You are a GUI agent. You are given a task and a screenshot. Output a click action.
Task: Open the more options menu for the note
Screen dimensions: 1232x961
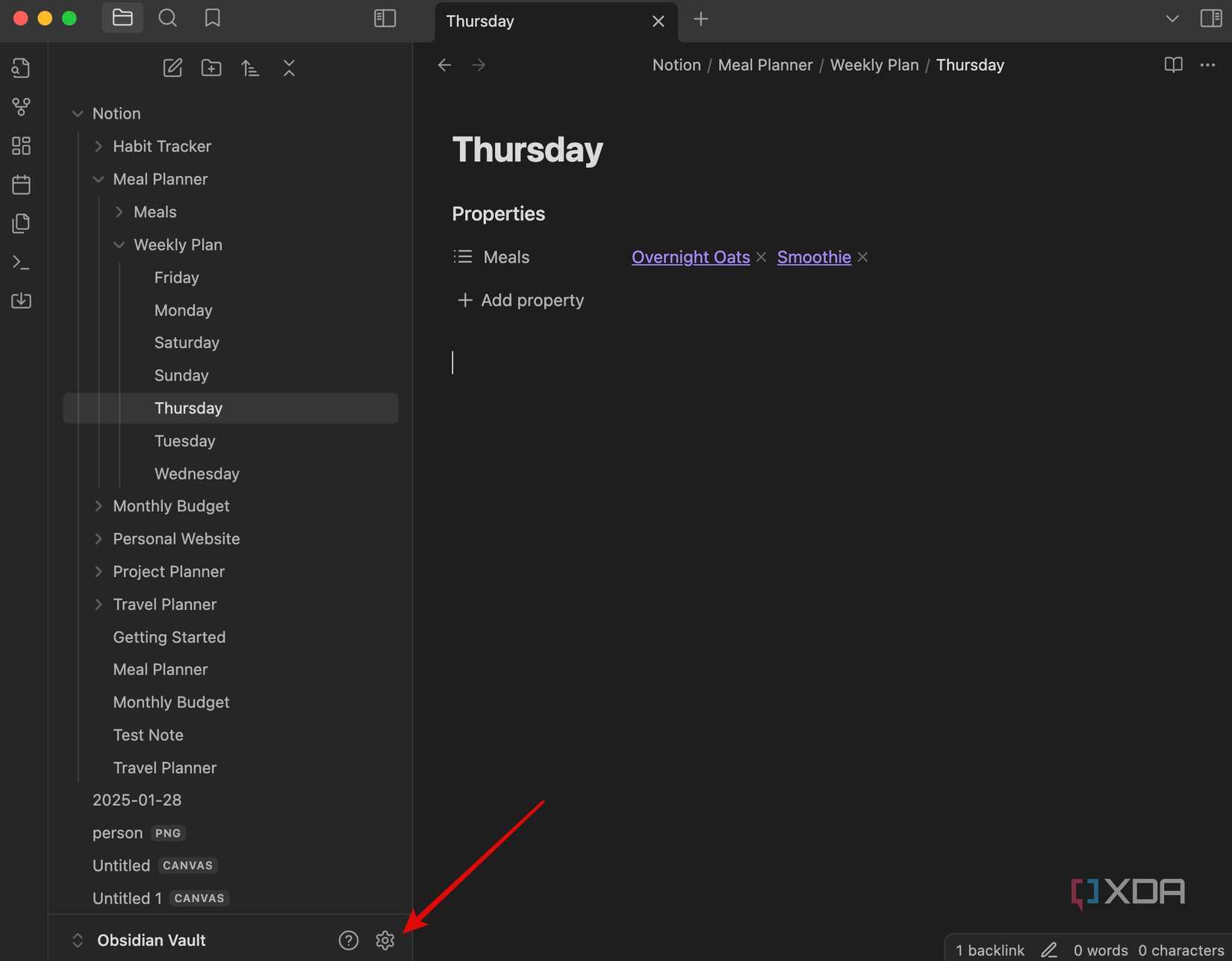tap(1207, 65)
